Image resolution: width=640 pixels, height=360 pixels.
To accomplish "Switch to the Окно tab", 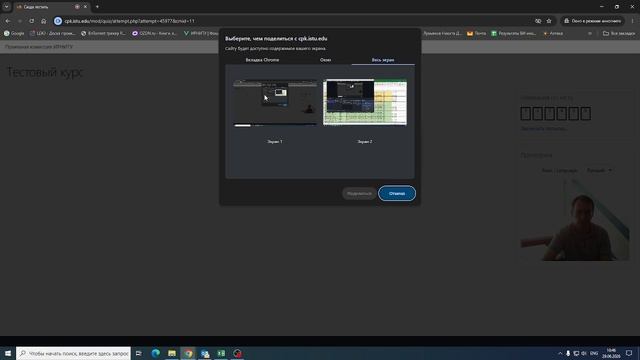I will (x=325, y=60).
